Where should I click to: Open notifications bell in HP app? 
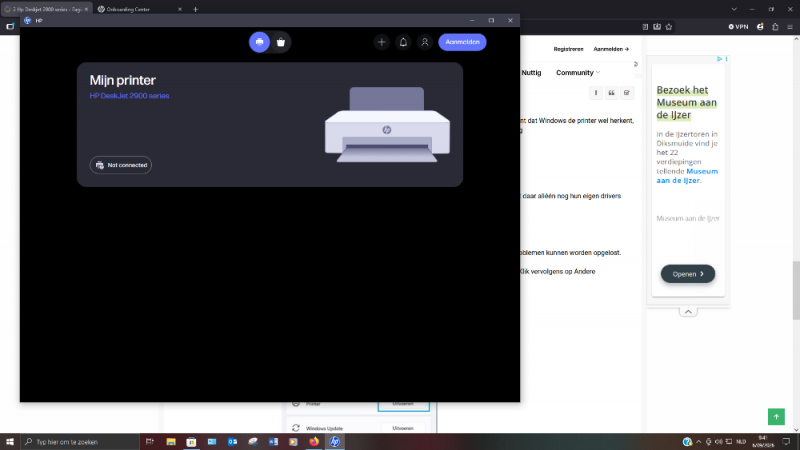403,42
